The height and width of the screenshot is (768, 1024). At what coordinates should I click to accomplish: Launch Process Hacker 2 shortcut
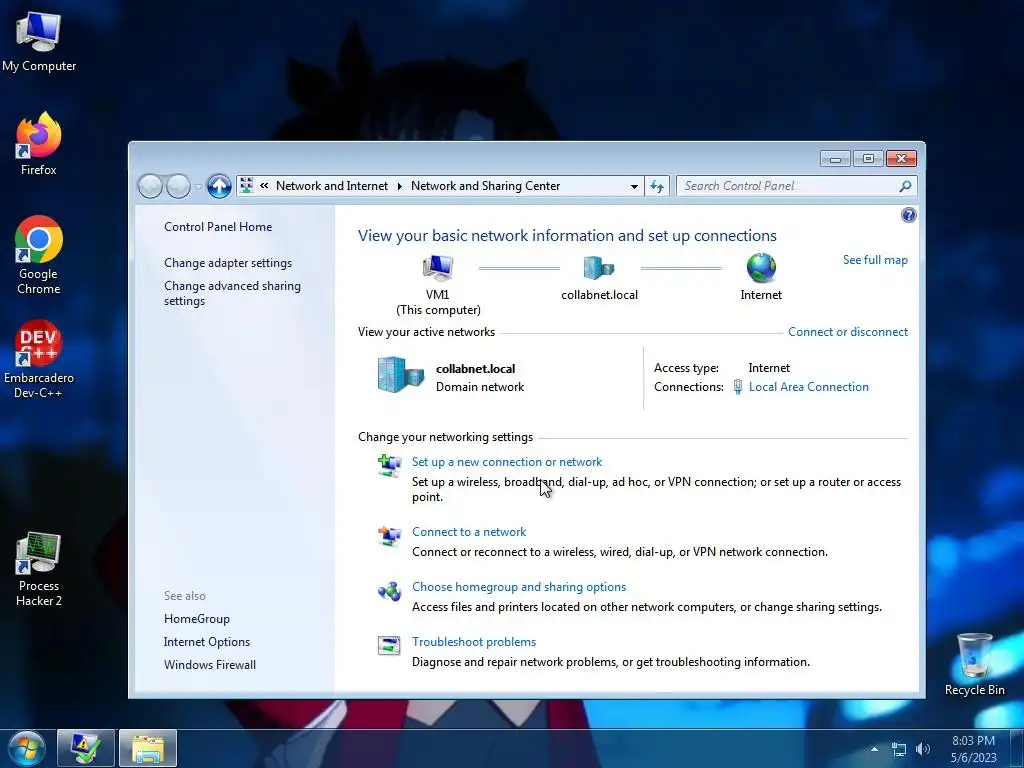(38, 568)
